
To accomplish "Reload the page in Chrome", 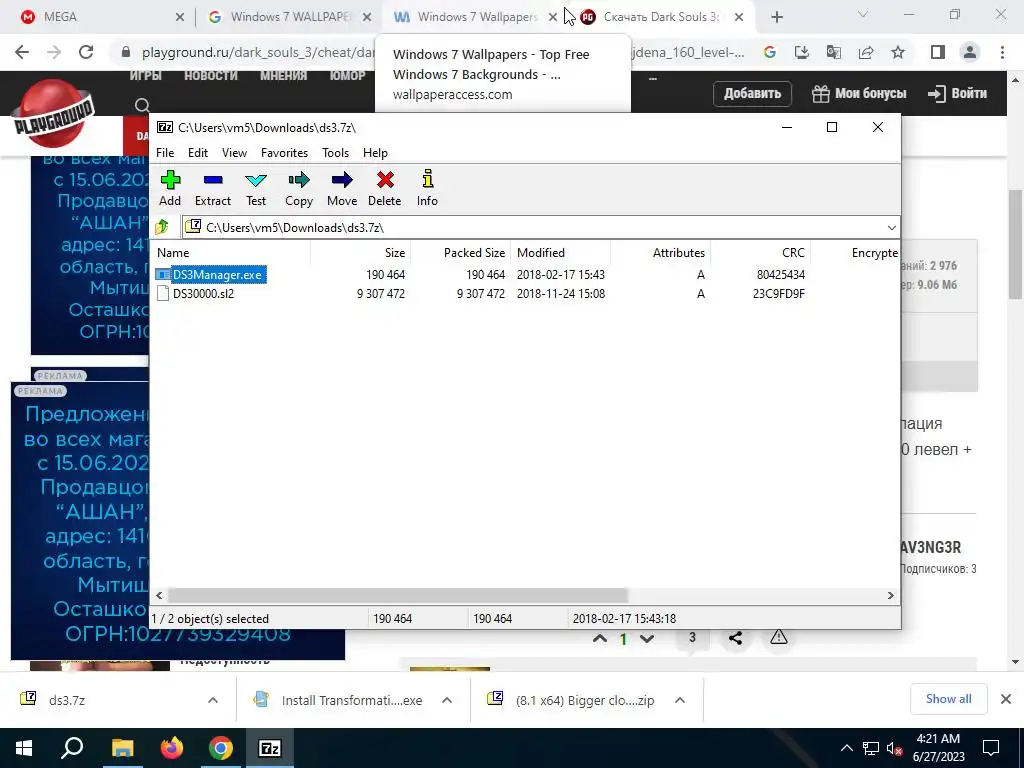I will [x=86, y=52].
